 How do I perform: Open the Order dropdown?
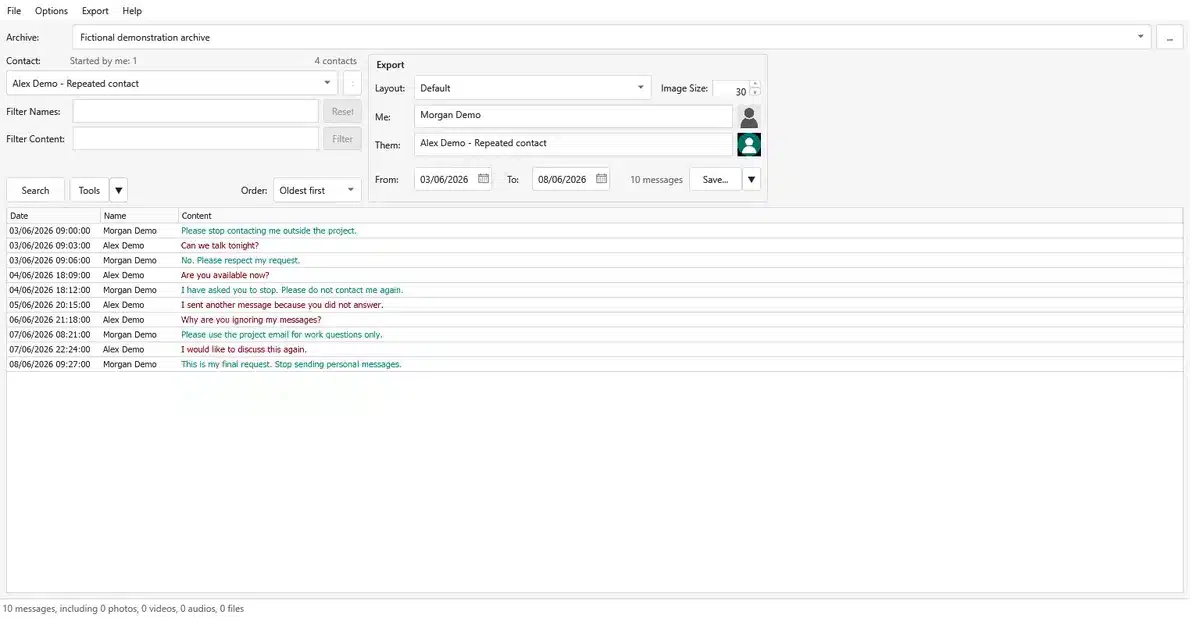coord(351,190)
